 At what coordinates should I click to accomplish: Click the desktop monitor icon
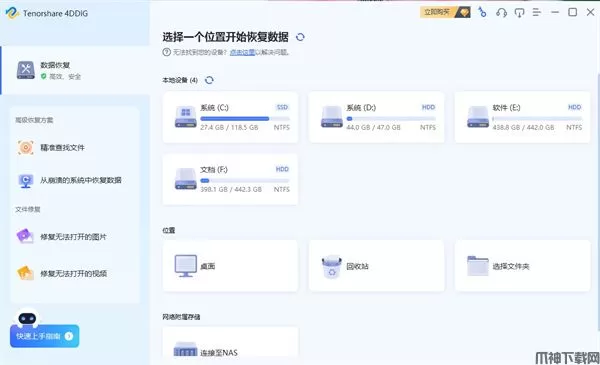186,266
